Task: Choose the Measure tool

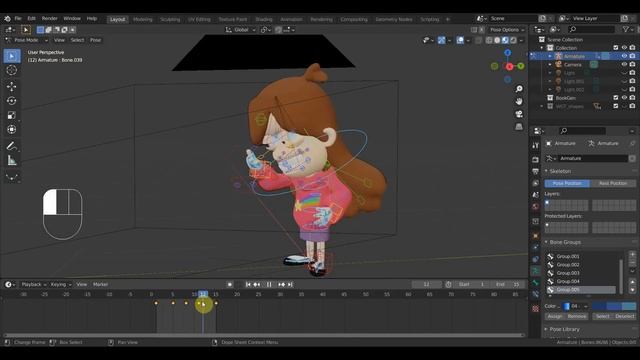Action: (12, 160)
